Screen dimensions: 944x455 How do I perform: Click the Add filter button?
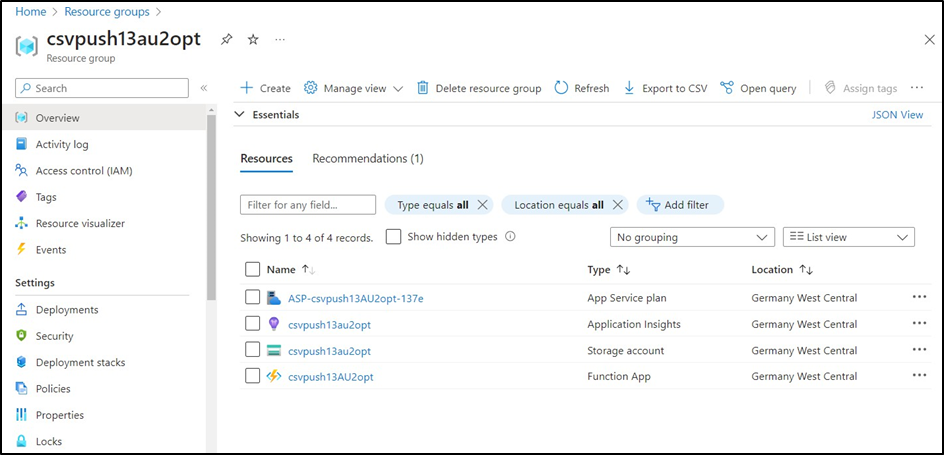(680, 205)
